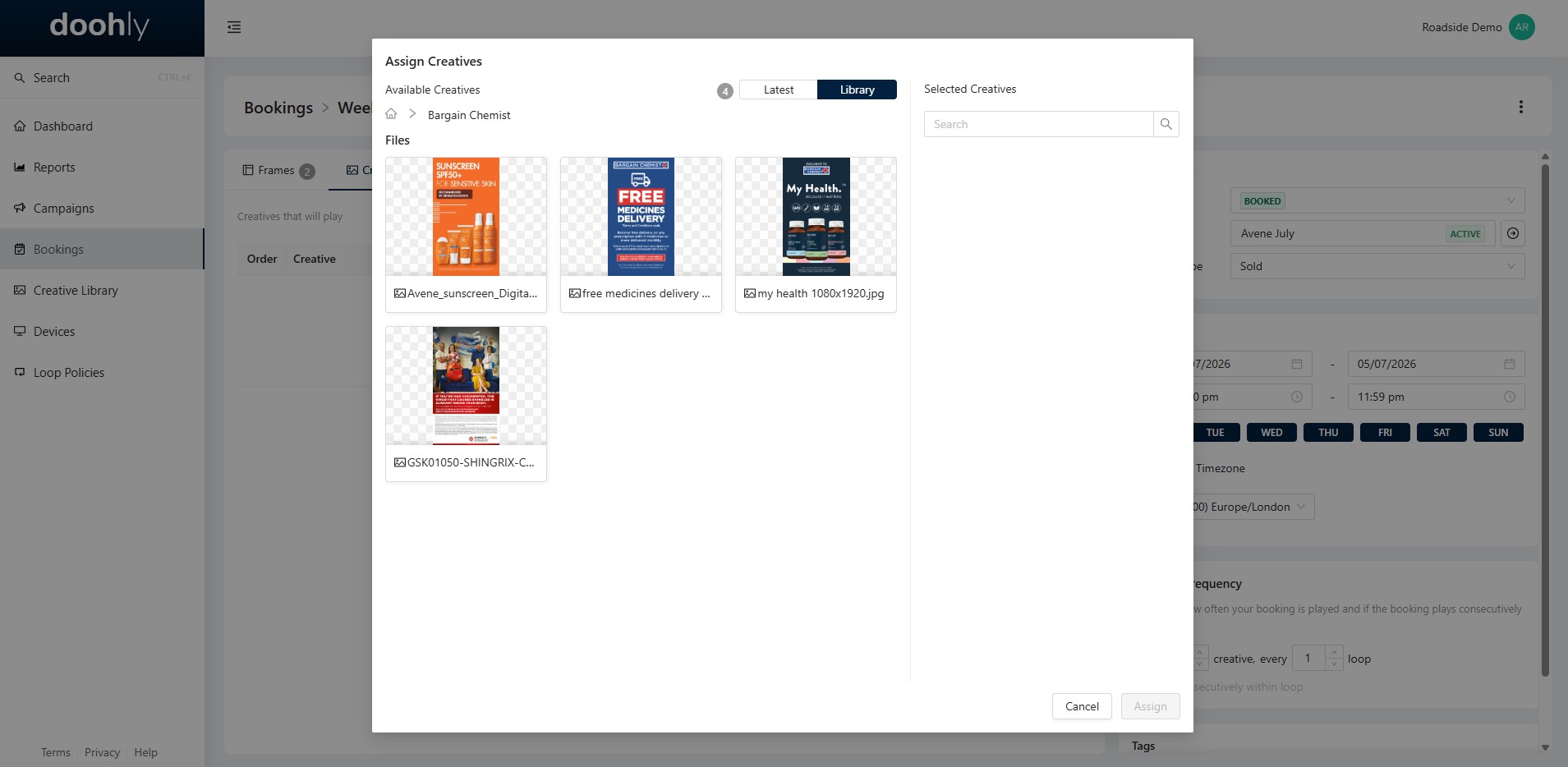Open the Frames tab
This screenshot has height=767, width=1568.
coord(278,170)
